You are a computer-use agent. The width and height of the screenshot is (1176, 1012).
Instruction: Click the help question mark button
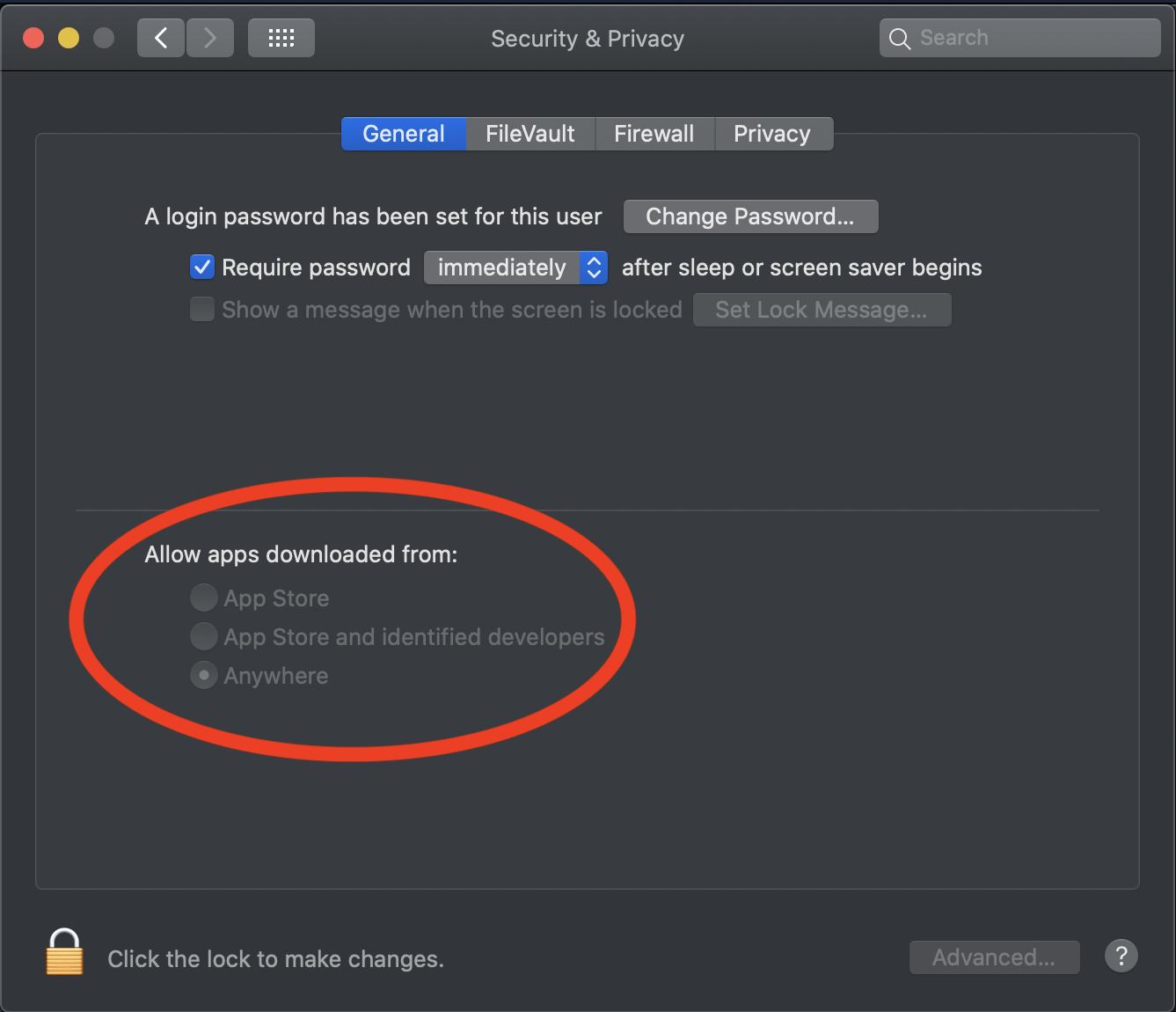click(1121, 956)
